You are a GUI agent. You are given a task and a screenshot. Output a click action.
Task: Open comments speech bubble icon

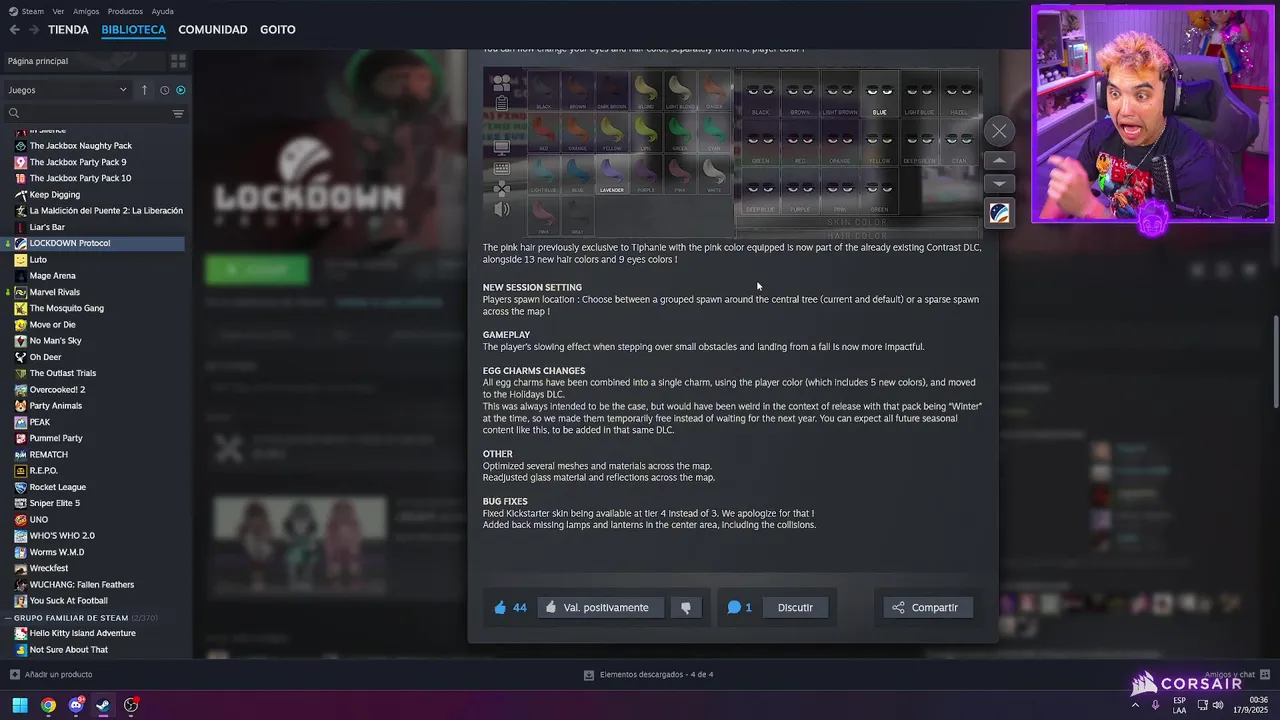tap(734, 607)
